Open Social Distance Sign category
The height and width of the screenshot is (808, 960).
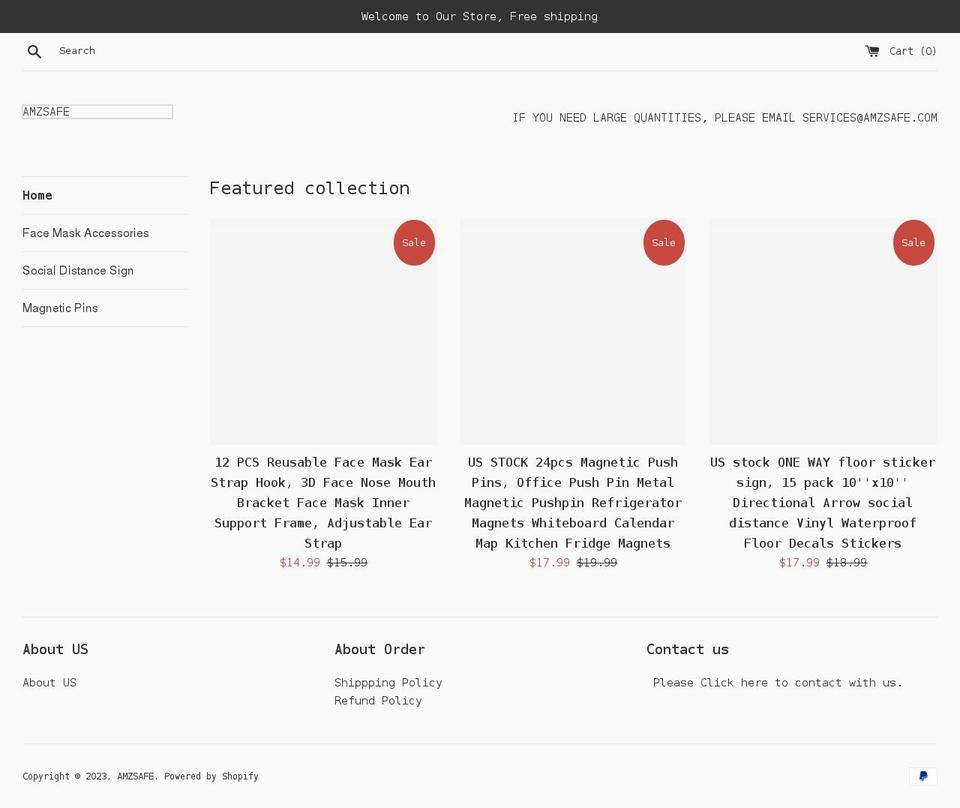coord(78,271)
